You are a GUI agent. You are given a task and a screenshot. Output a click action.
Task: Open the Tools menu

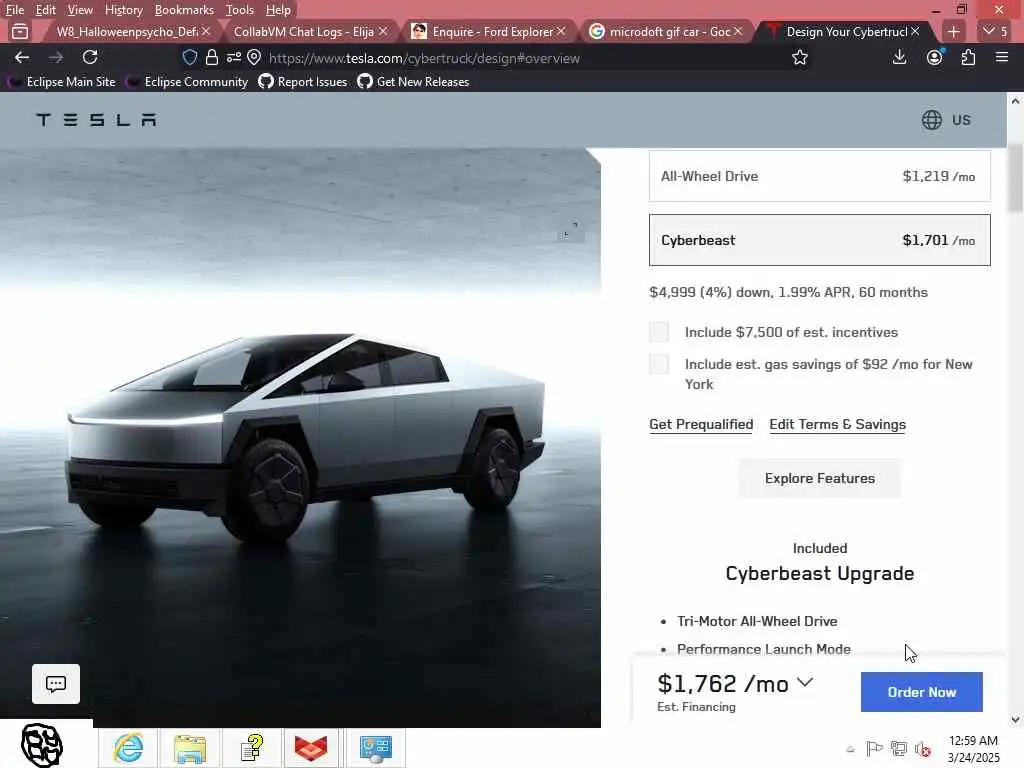pos(240,10)
